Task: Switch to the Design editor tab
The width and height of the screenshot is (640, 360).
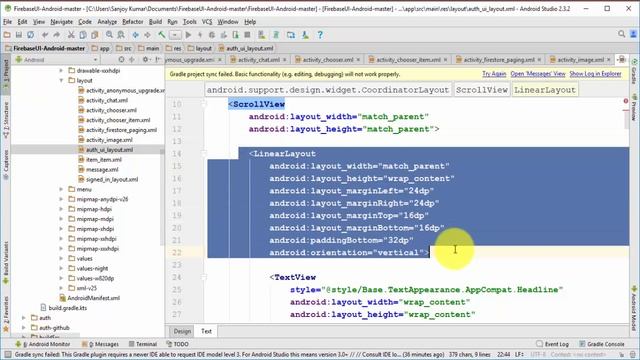Action: (x=182, y=331)
